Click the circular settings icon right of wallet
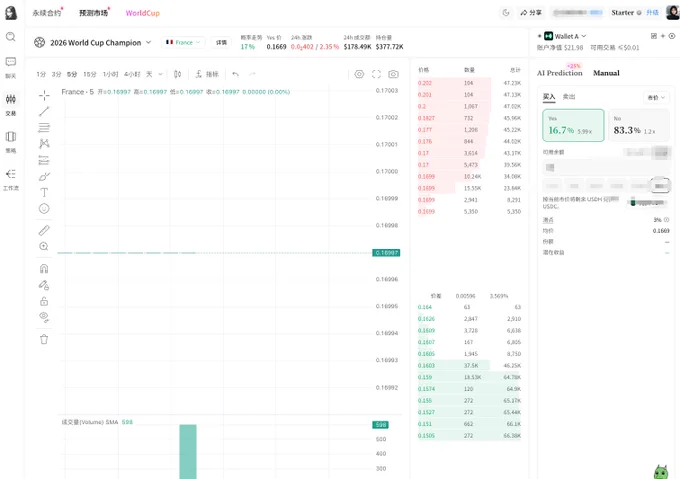This screenshot has width=680, height=479. [672, 36]
